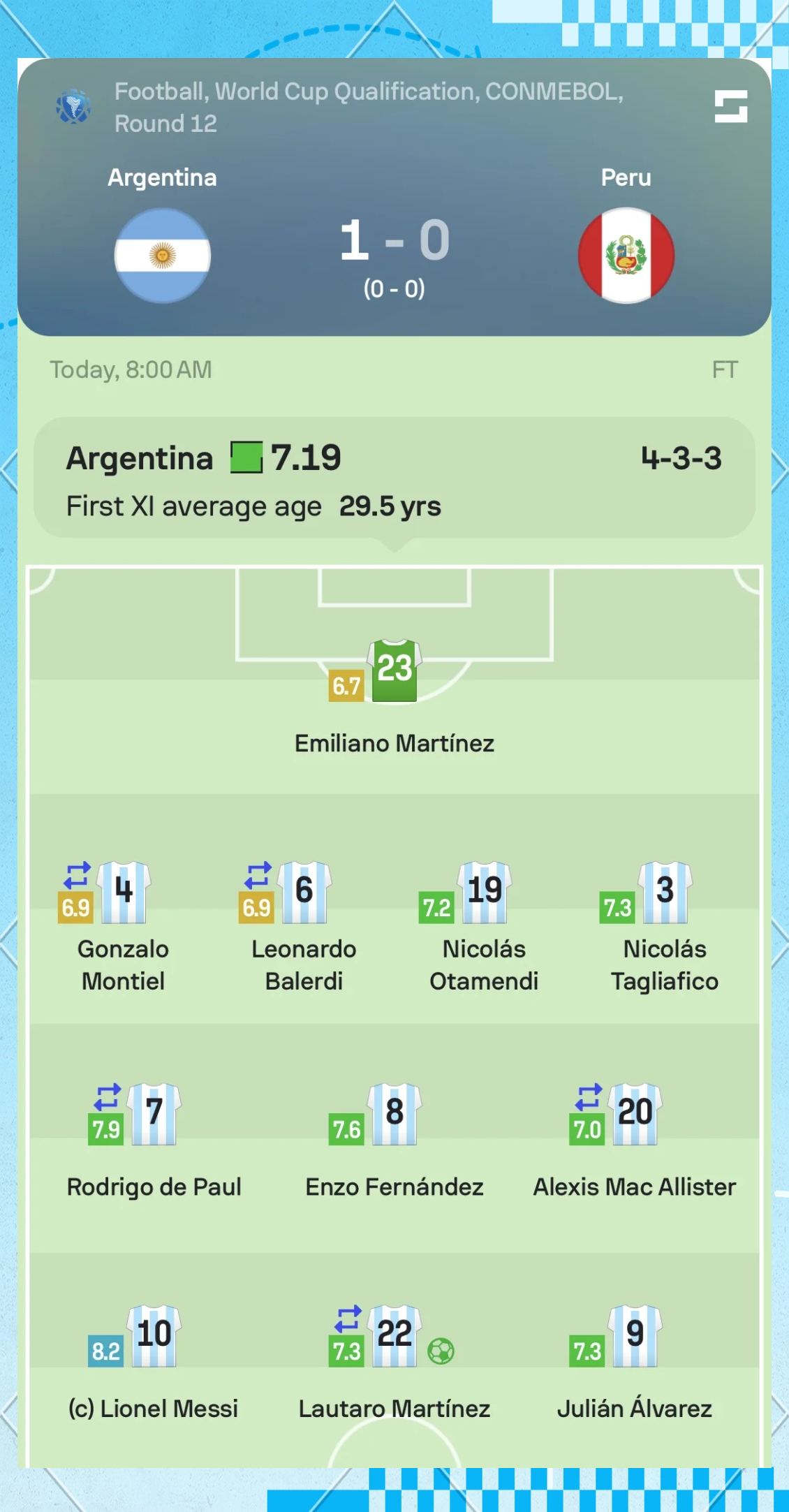789x1512 pixels.
Task: Open Enzo Fernández player name
Action: click(x=394, y=1187)
